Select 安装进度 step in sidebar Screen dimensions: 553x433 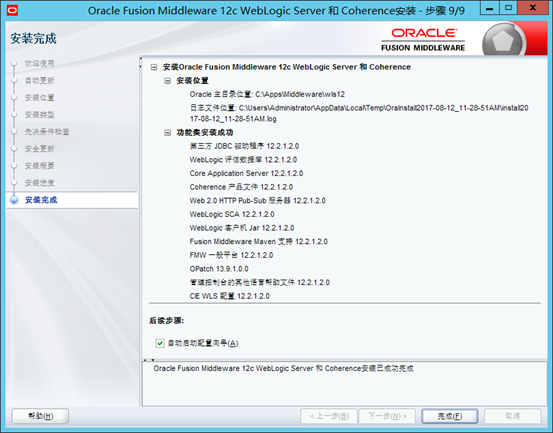coord(40,183)
